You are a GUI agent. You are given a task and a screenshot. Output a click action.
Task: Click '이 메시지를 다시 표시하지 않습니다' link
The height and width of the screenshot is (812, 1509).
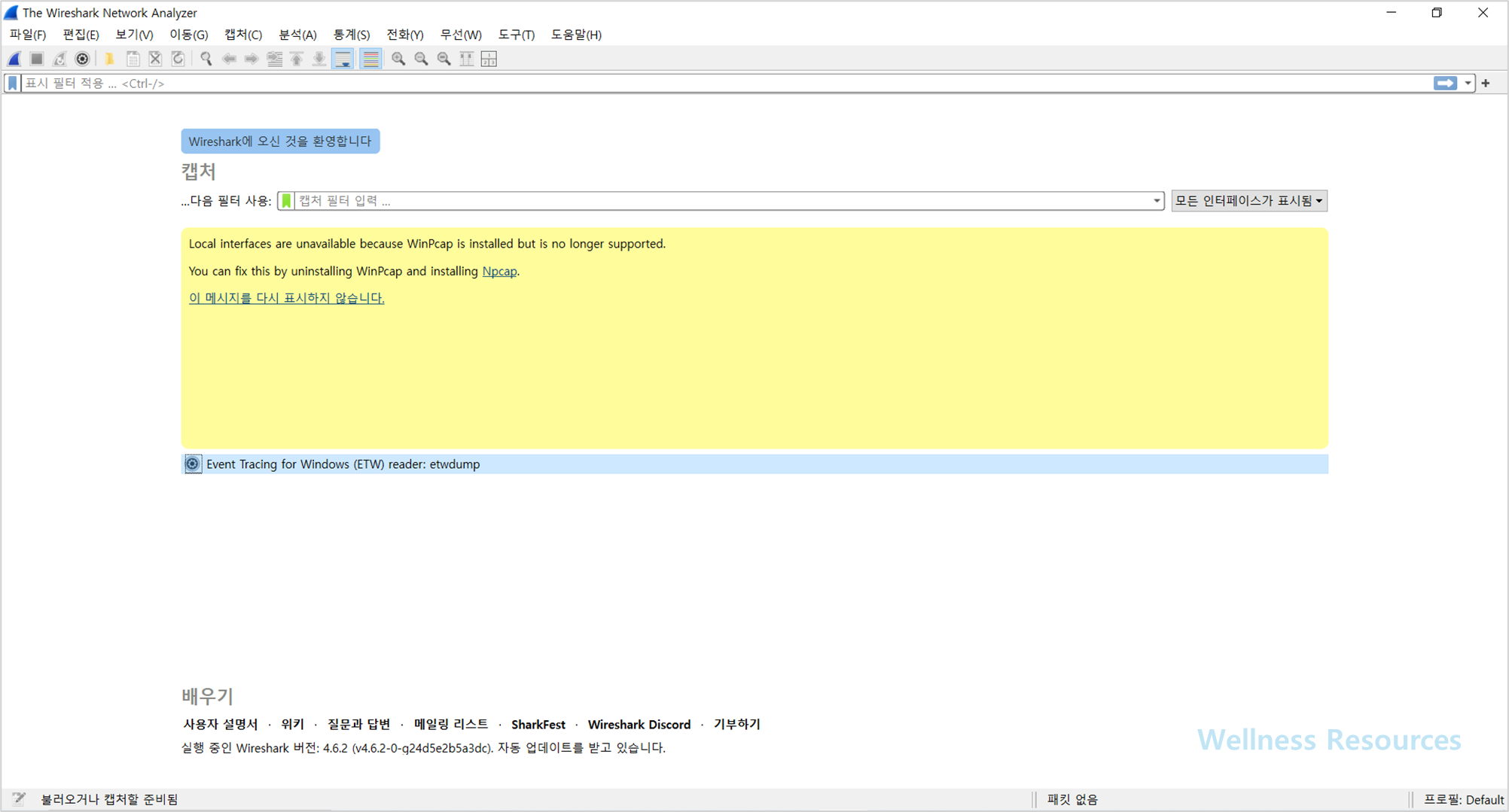[286, 298]
